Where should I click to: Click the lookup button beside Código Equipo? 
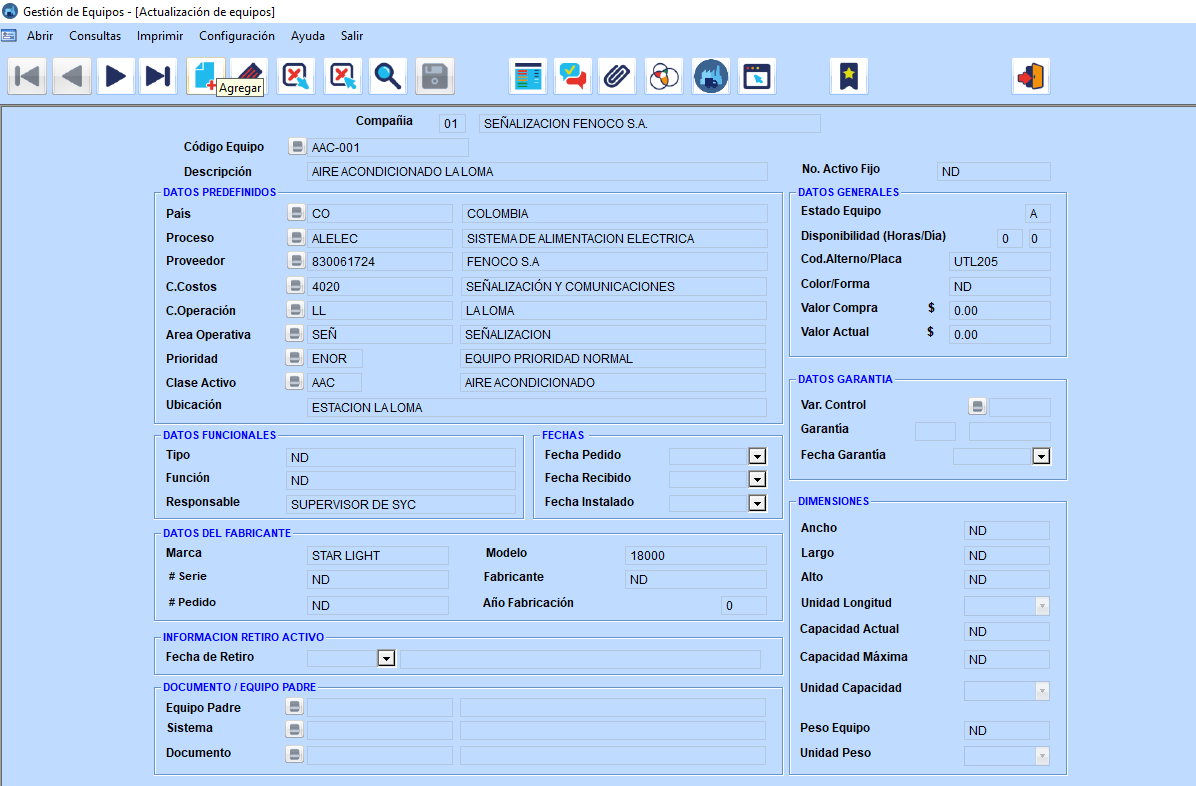pyautogui.click(x=297, y=147)
